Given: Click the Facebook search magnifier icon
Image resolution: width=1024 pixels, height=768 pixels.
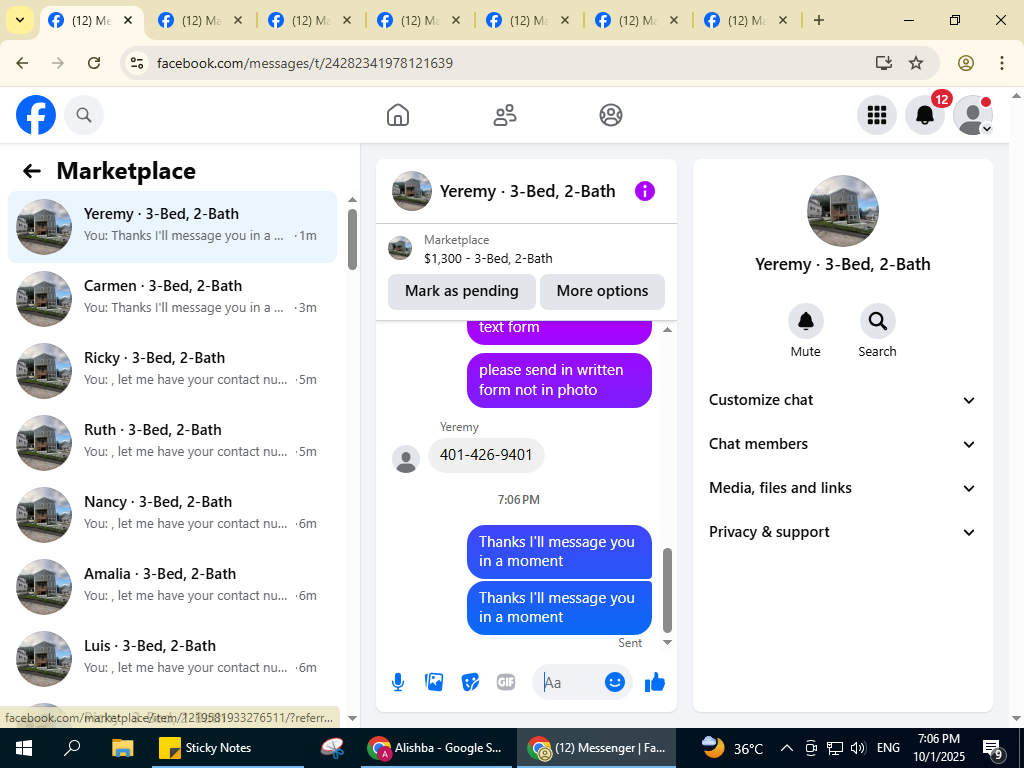Looking at the screenshot, I should click(x=84, y=115).
